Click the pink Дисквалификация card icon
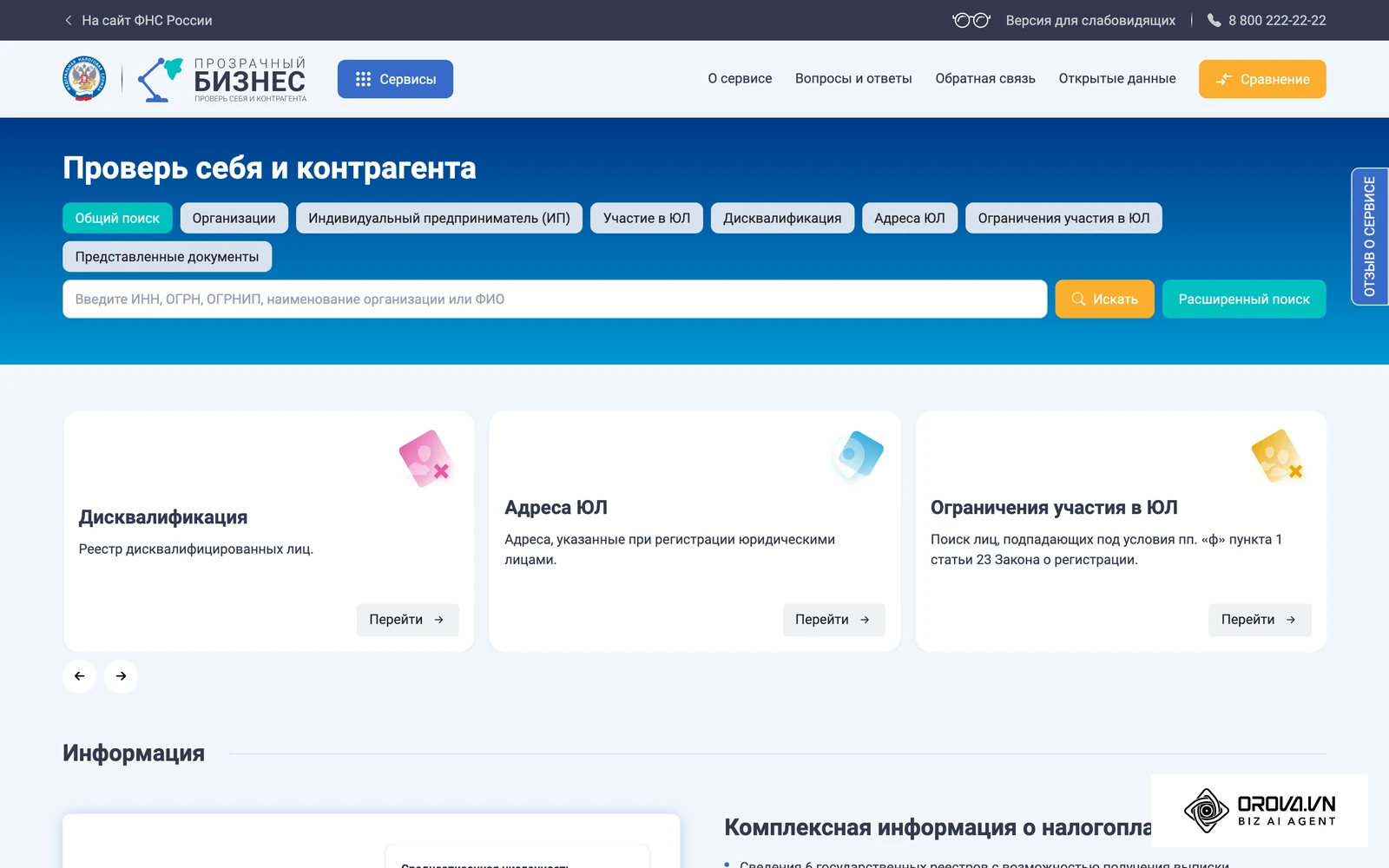Image resolution: width=1389 pixels, height=868 pixels. [x=425, y=458]
